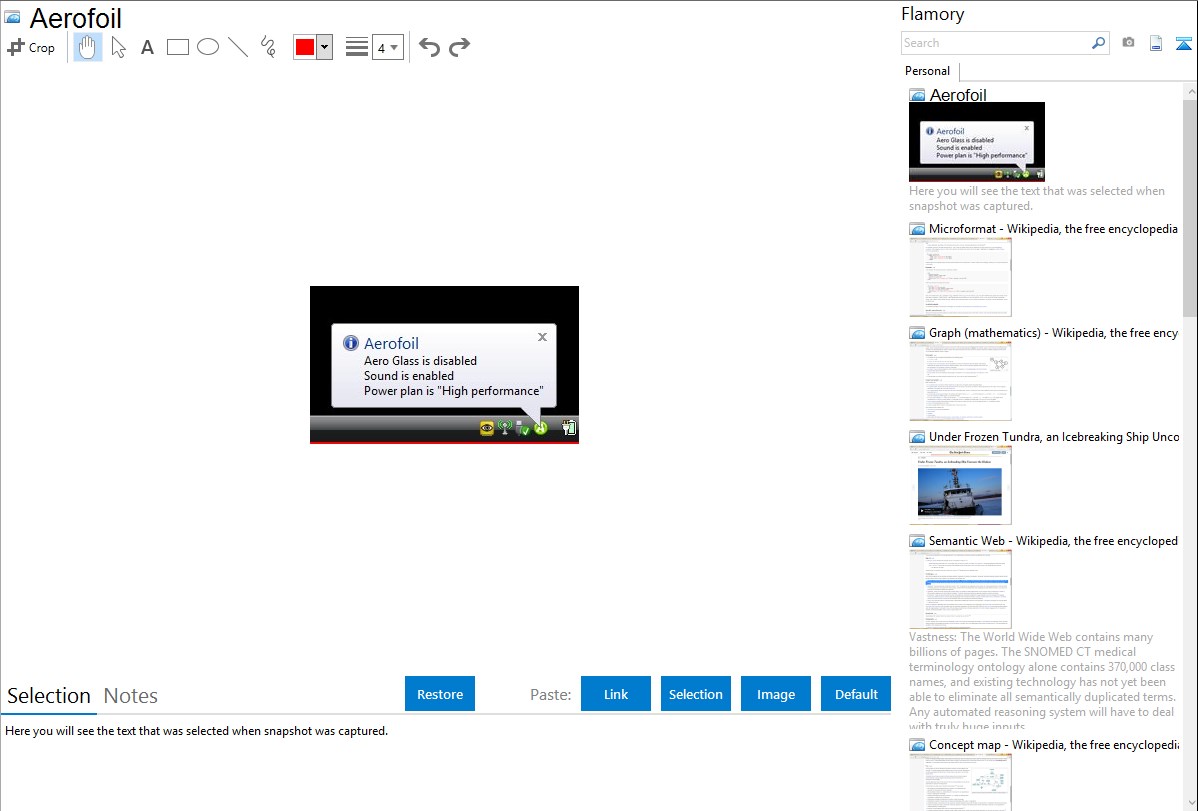Click the blue upload icon next to the page icon
Image resolution: width=1198 pixels, height=811 pixels.
tap(1183, 44)
